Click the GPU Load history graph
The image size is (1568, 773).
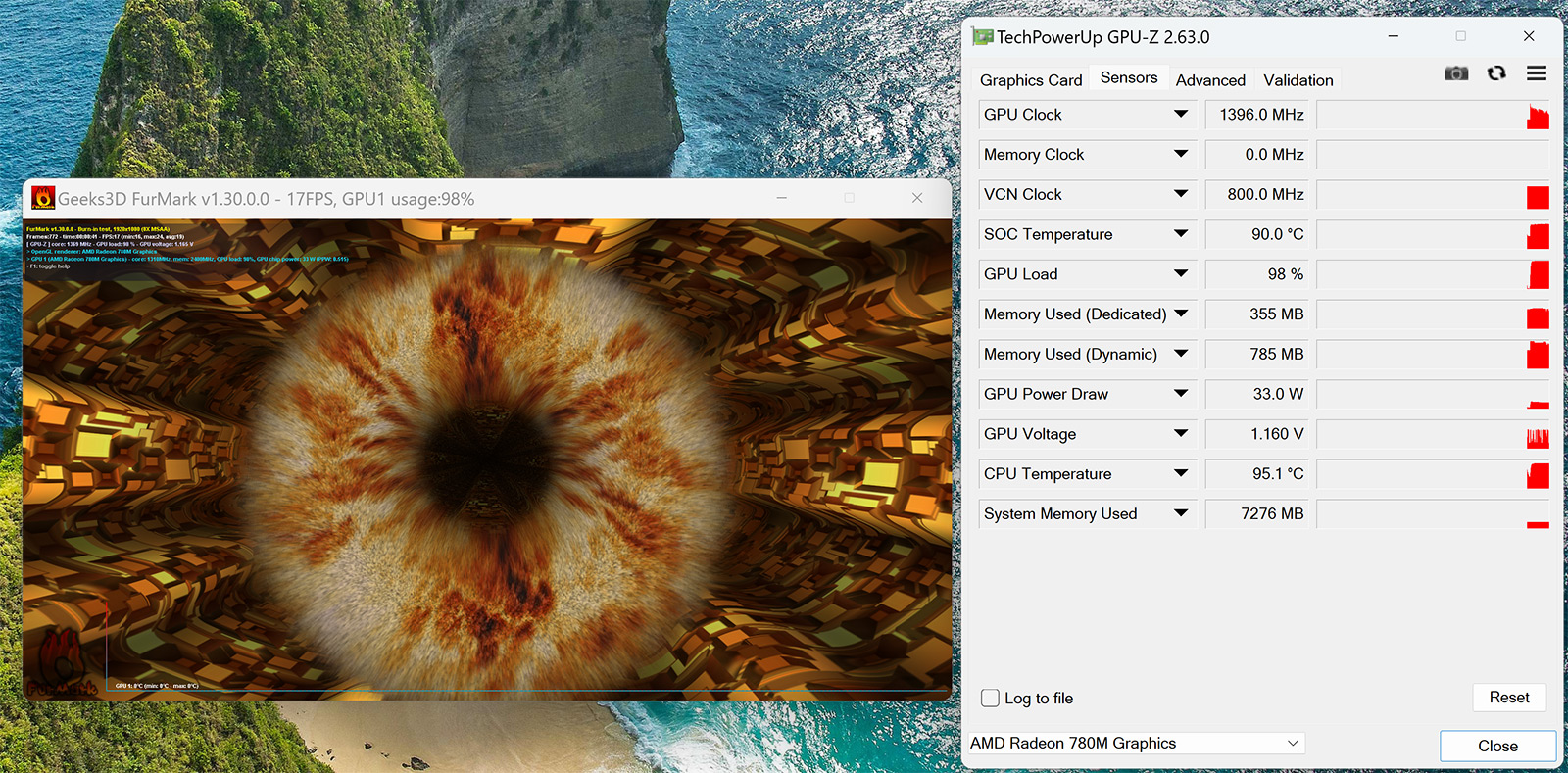pyautogui.click(x=1433, y=274)
